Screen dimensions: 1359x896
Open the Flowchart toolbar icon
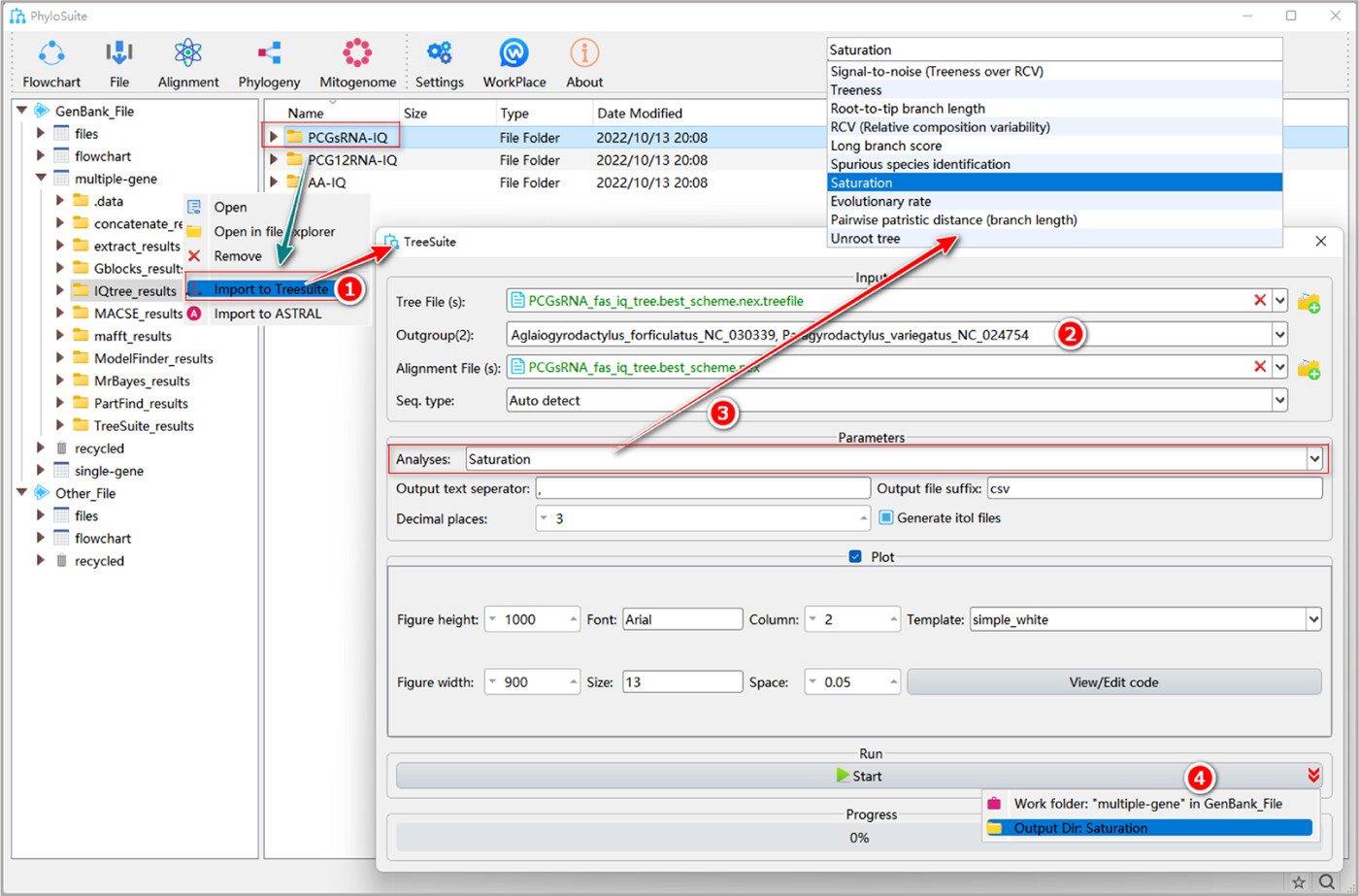(x=51, y=54)
